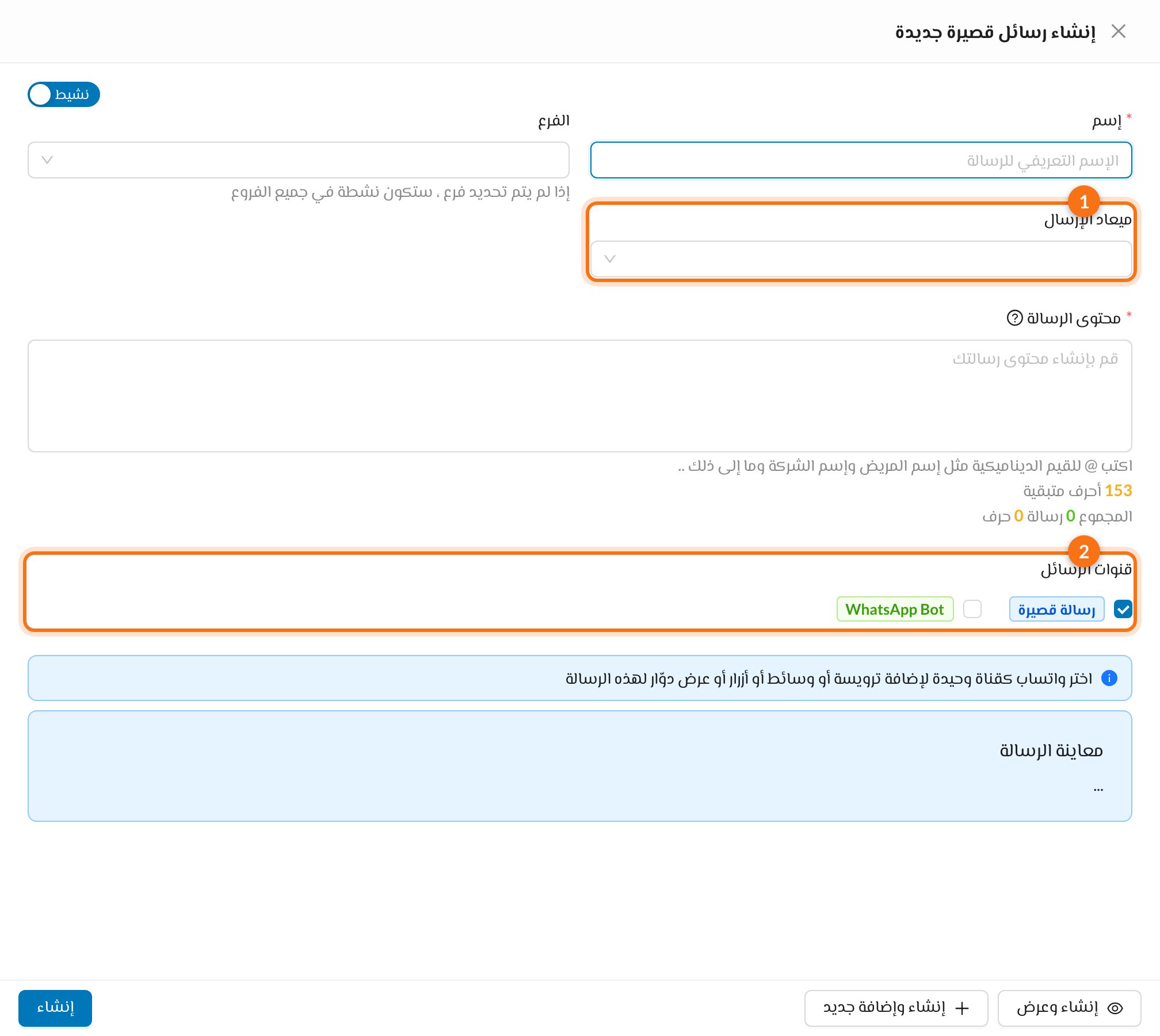Click the WhatsApp Bot green tag

point(895,609)
